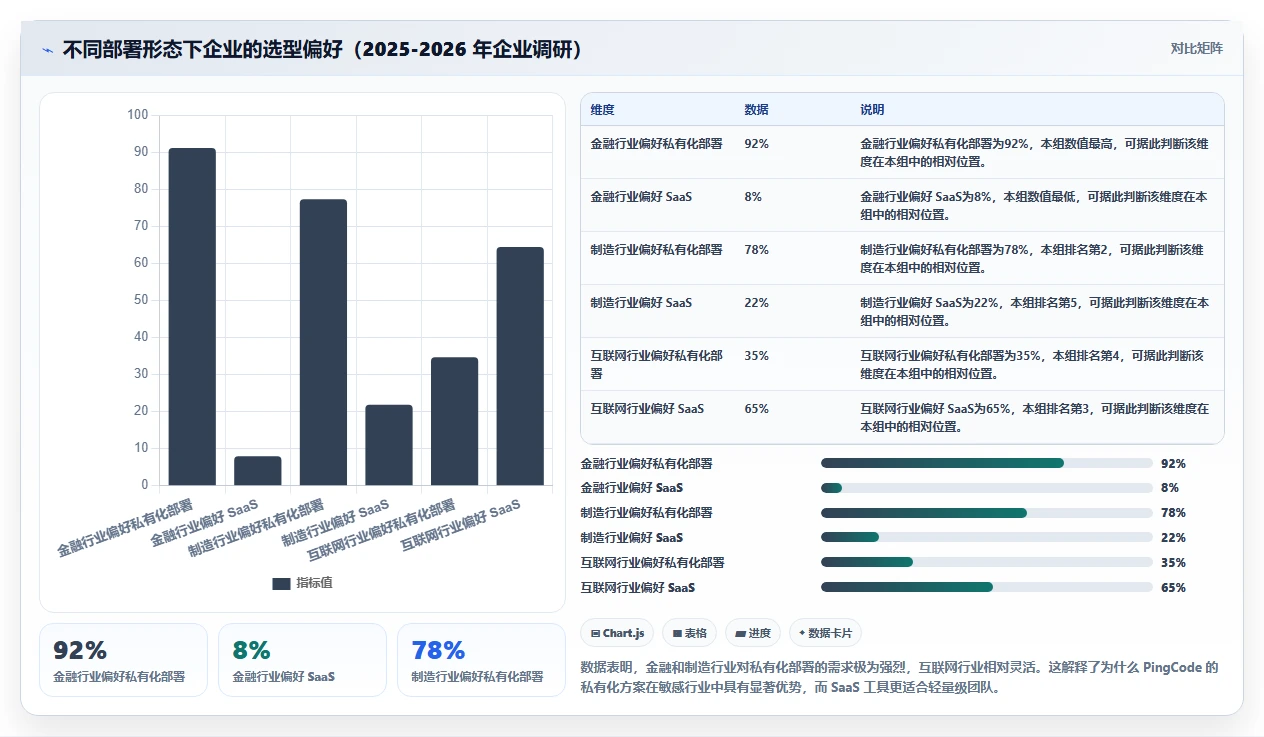
Task: Click the 金融行业偏好私有化部署 chart bar
Action: tap(192, 317)
